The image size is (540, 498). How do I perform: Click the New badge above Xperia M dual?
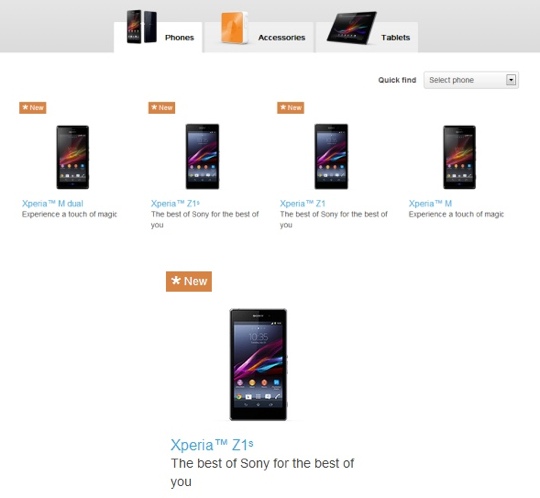pyautogui.click(x=33, y=108)
